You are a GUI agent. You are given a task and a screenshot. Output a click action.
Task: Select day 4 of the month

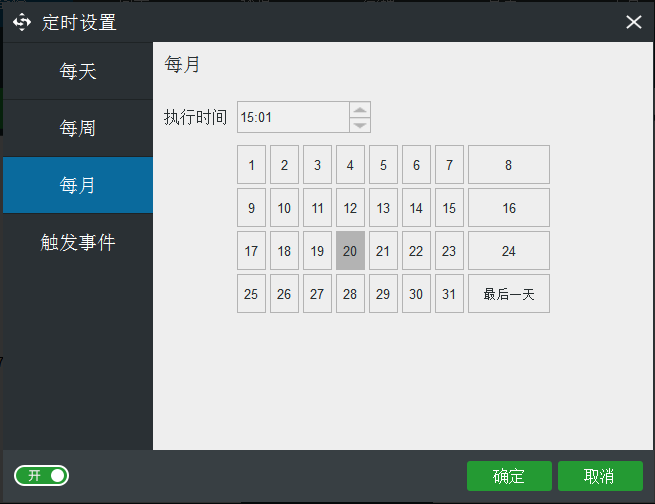coord(350,165)
